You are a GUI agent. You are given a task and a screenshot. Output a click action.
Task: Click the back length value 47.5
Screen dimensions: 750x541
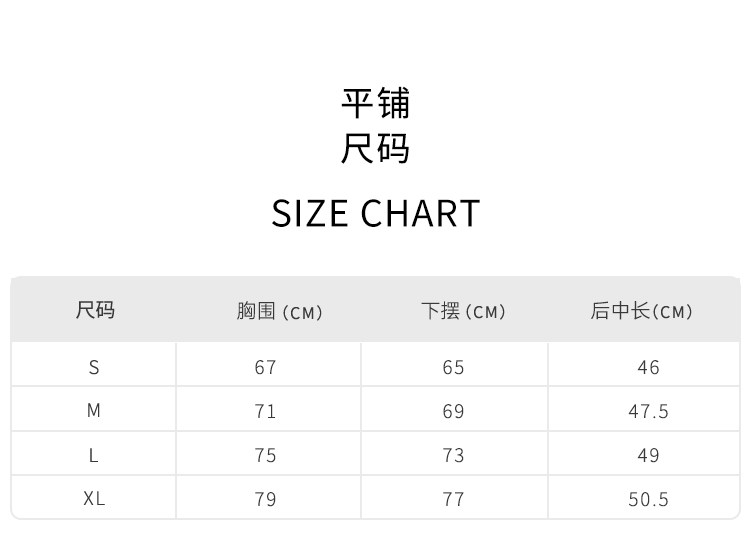pyautogui.click(x=648, y=411)
